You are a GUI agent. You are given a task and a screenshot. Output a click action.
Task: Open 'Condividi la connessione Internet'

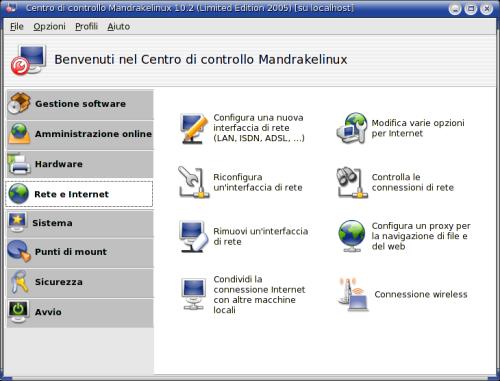(x=259, y=294)
